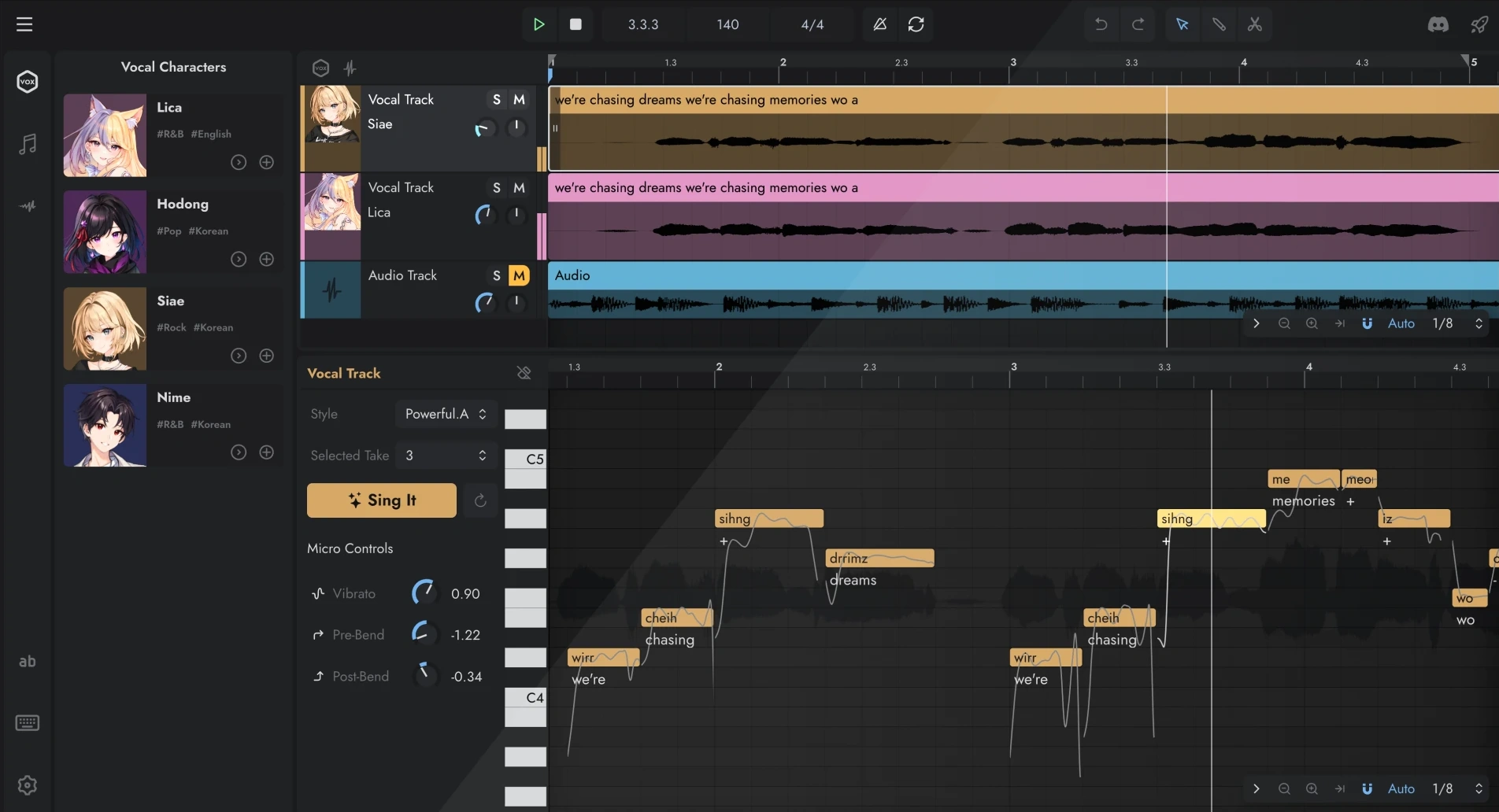Expand the piano roll toolbar chevron

(1257, 788)
